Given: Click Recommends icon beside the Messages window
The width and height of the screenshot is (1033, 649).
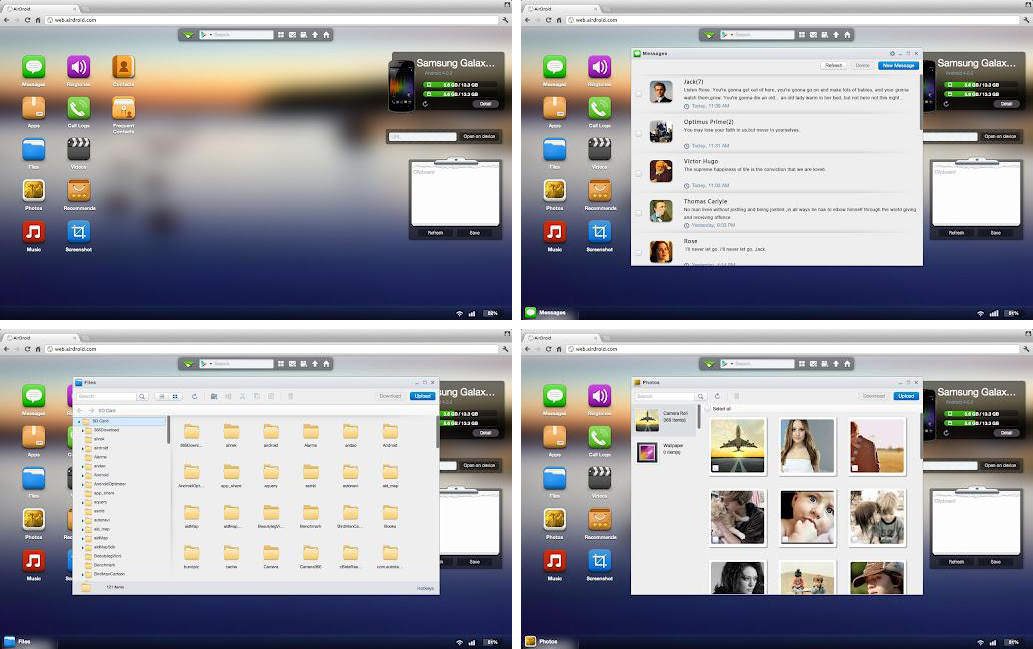Looking at the screenshot, I should [x=600, y=190].
